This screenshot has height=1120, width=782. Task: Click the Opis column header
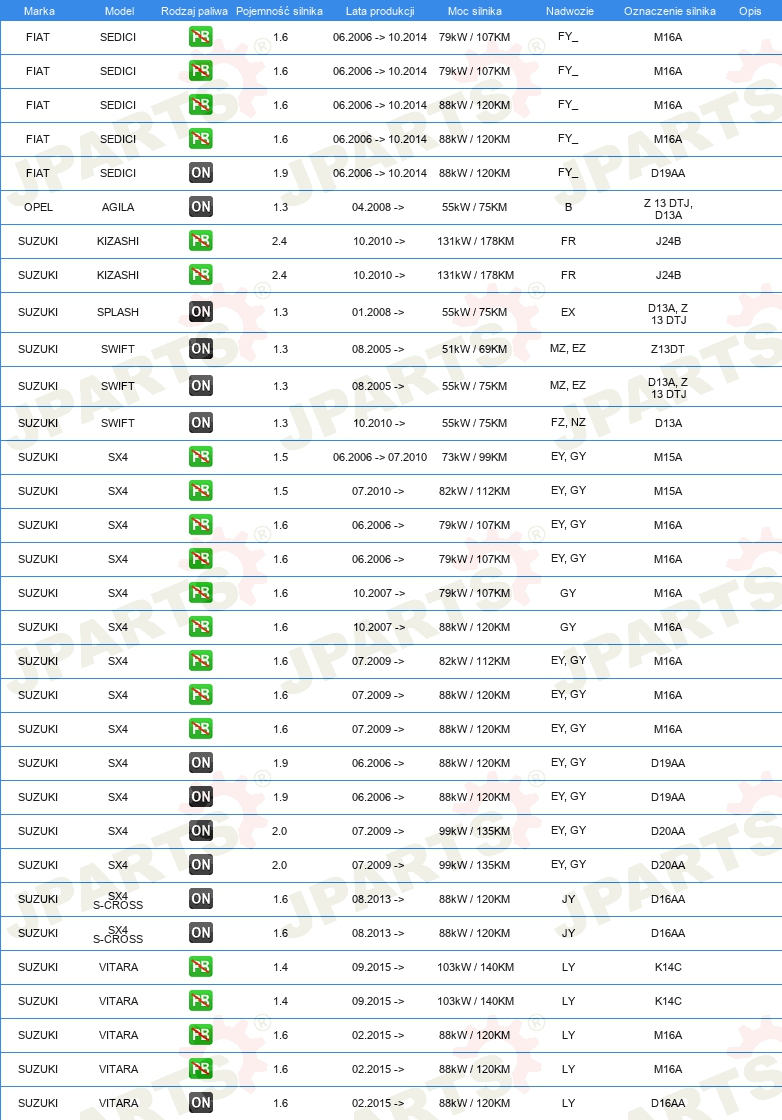click(x=750, y=11)
